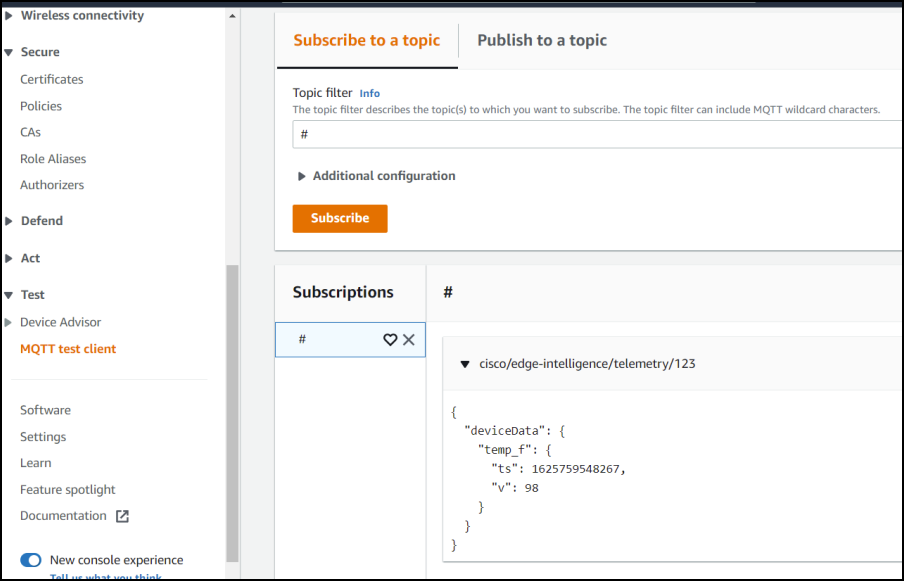Open Authorizers page
This screenshot has width=904, height=581.
tap(52, 185)
